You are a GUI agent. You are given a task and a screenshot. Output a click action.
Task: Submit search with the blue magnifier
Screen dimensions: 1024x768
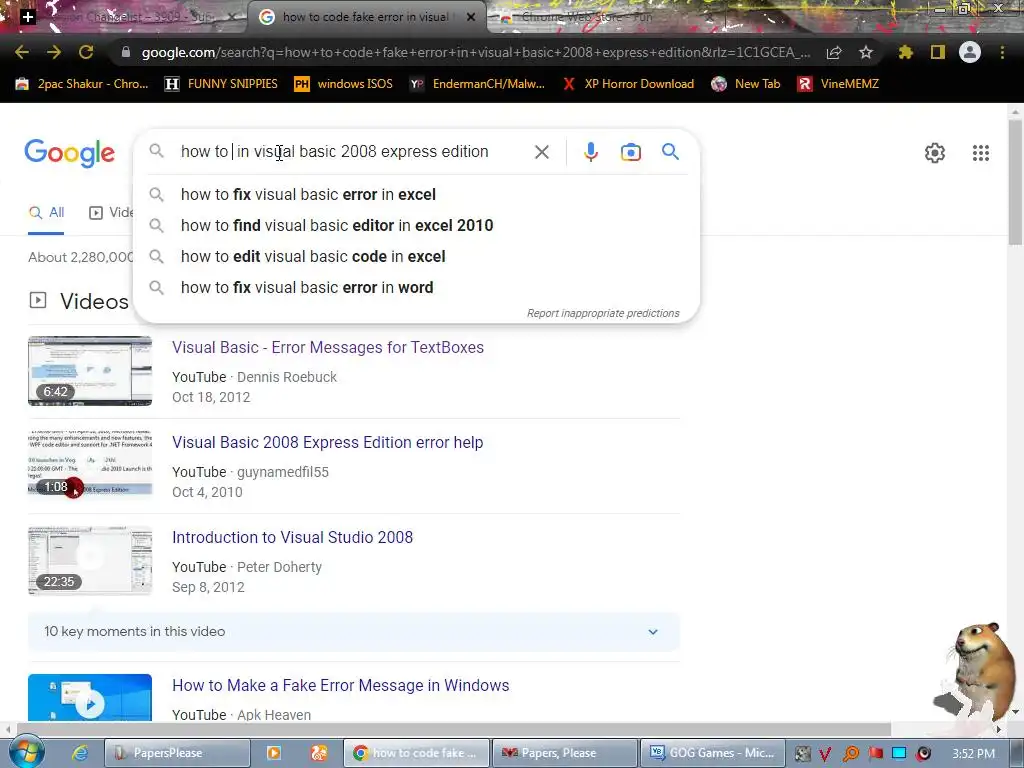[670, 152]
